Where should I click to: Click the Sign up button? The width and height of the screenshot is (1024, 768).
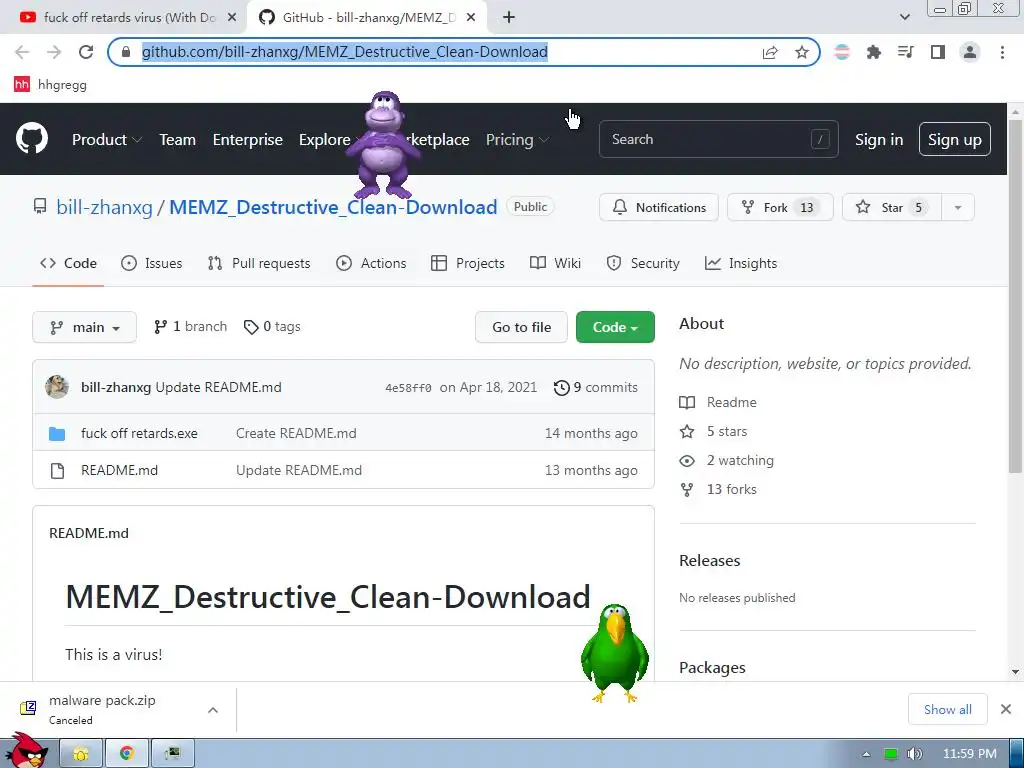click(954, 139)
